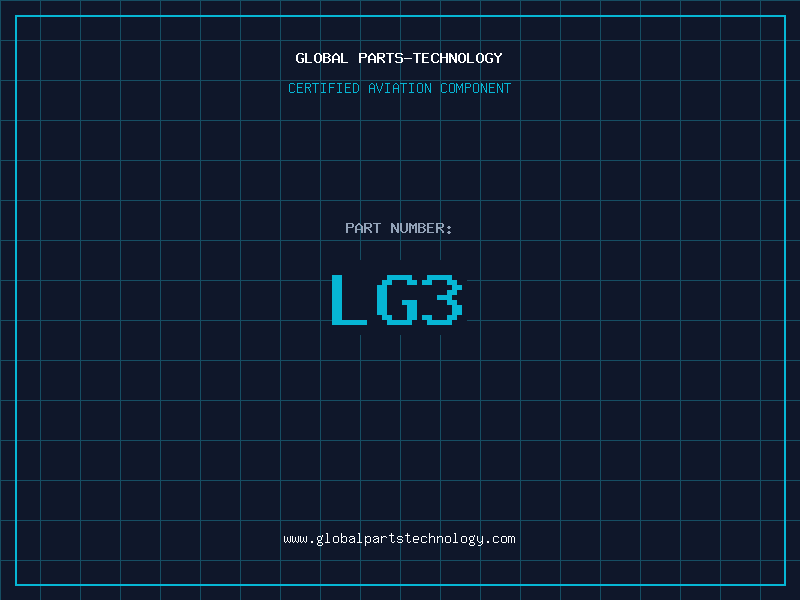800x600 pixels.
Task: Click the large digit 3
Action: 441,299
